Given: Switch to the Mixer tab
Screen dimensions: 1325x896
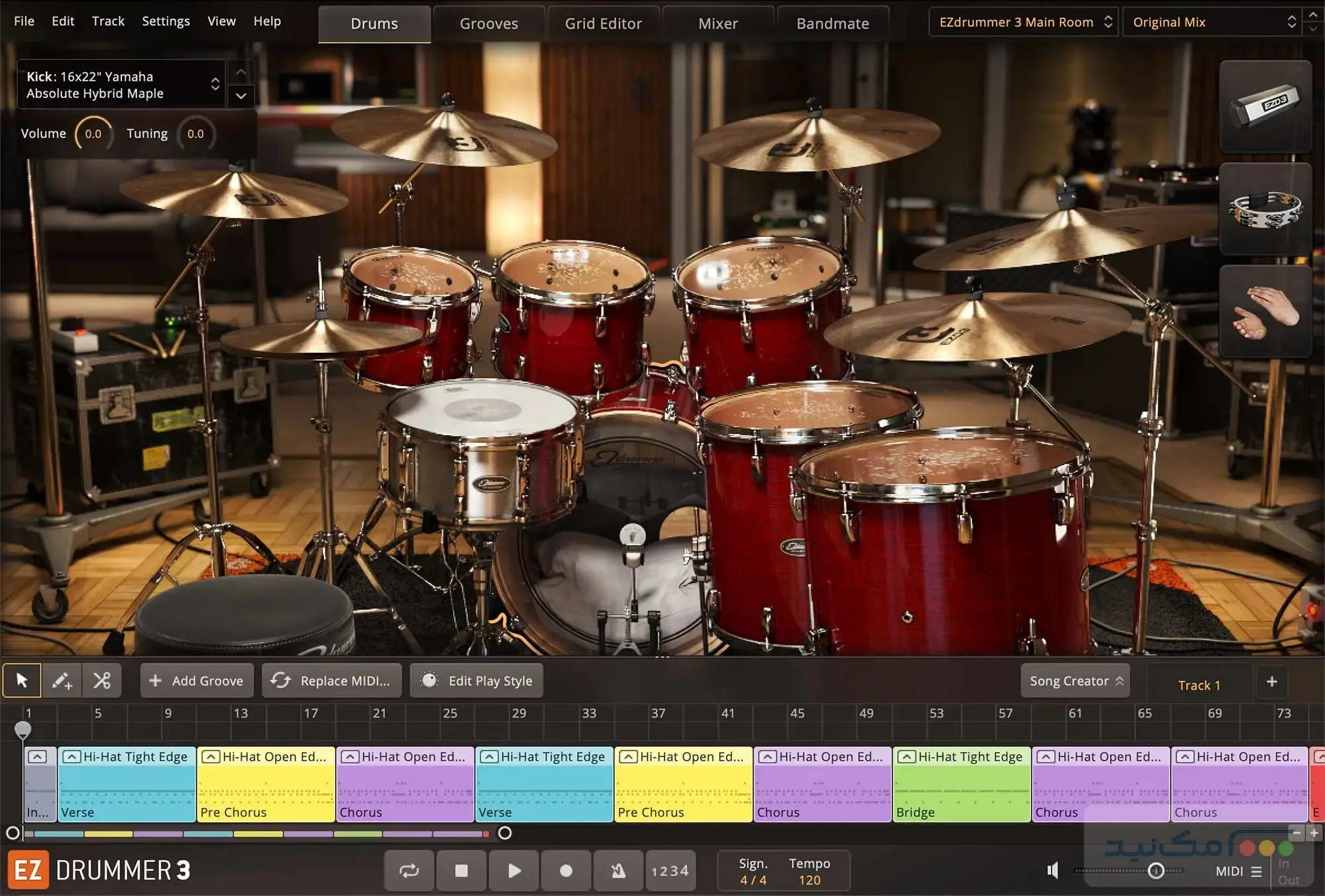Looking at the screenshot, I should click(717, 23).
